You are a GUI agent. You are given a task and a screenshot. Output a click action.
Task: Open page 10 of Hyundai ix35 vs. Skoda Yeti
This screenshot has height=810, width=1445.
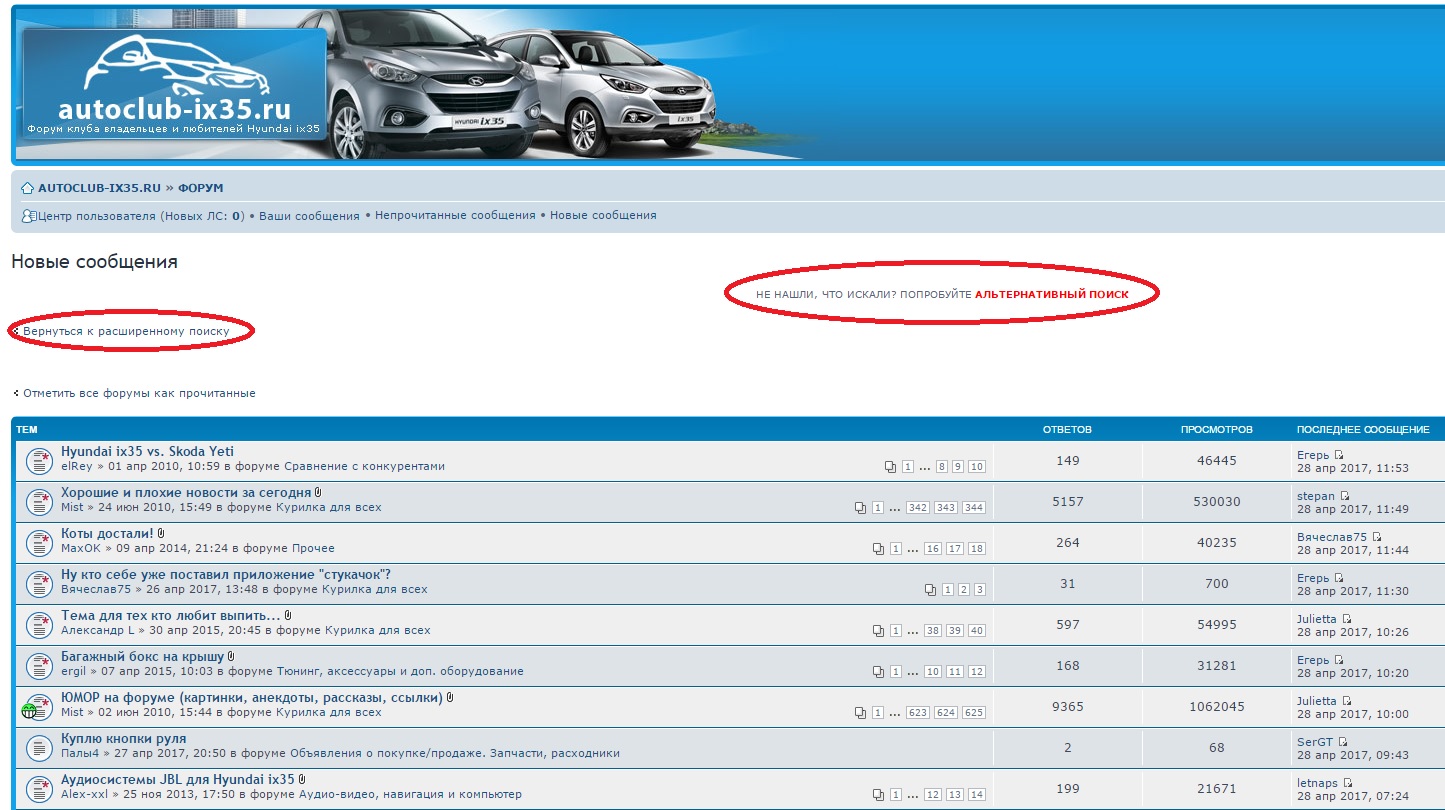977,467
